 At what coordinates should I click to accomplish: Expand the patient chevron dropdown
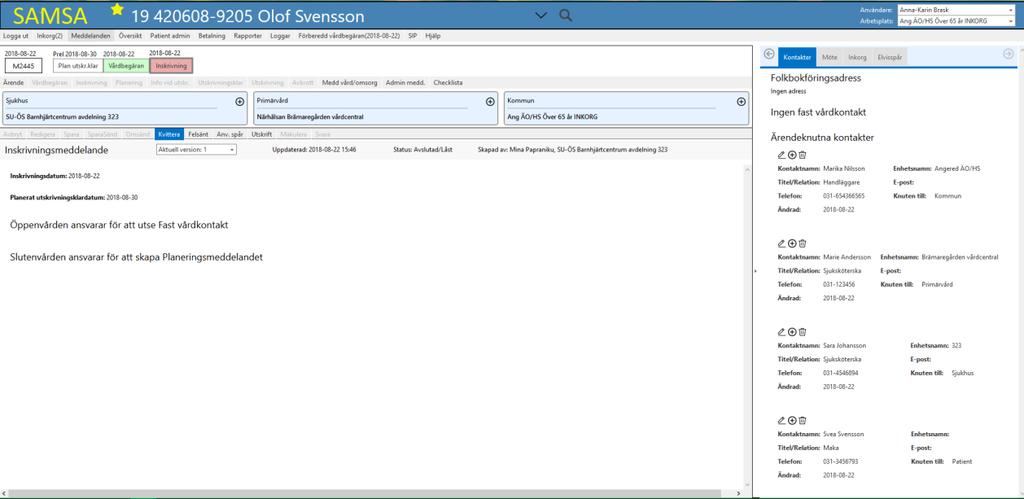coord(541,16)
